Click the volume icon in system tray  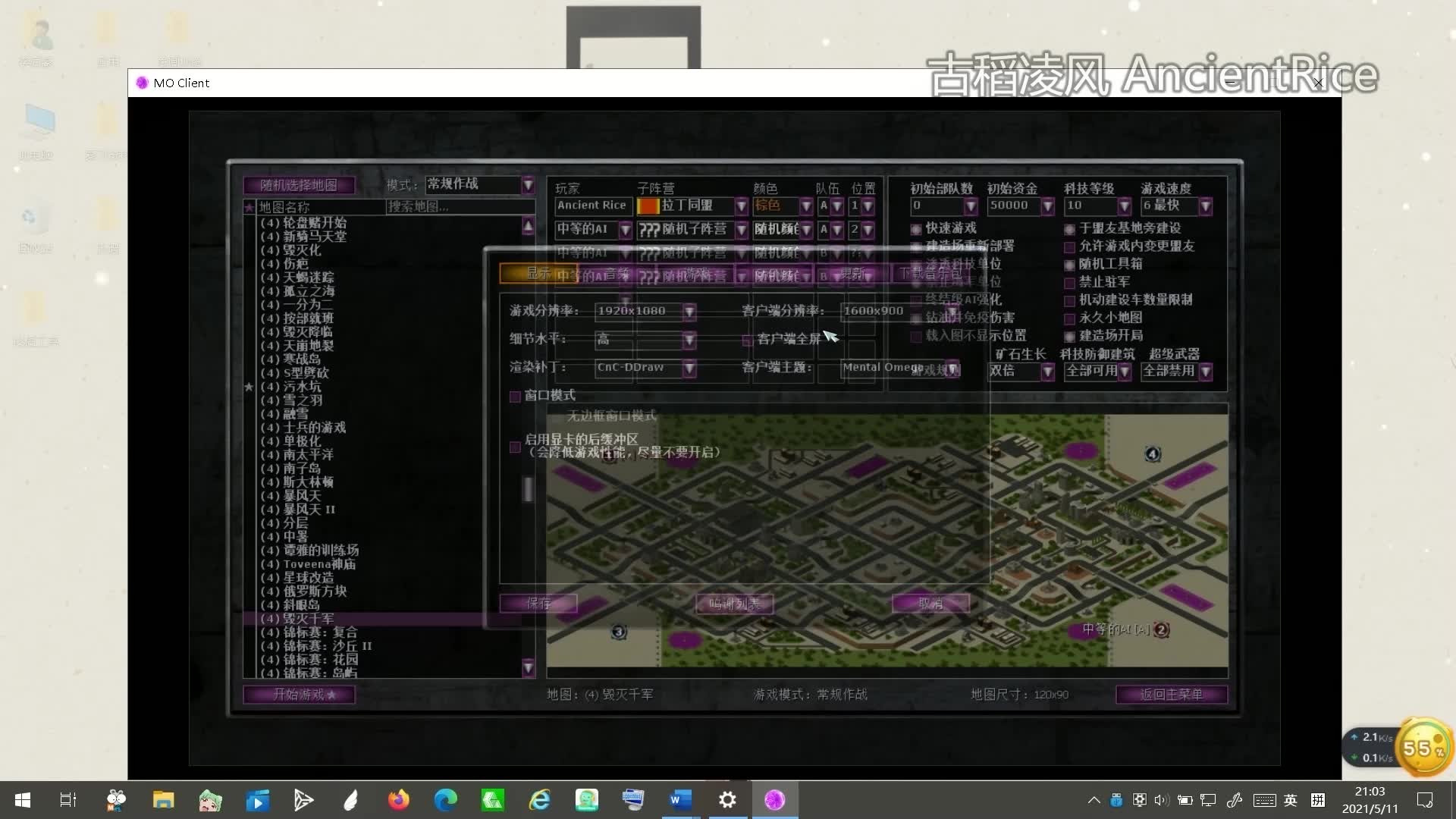[x=1161, y=800]
